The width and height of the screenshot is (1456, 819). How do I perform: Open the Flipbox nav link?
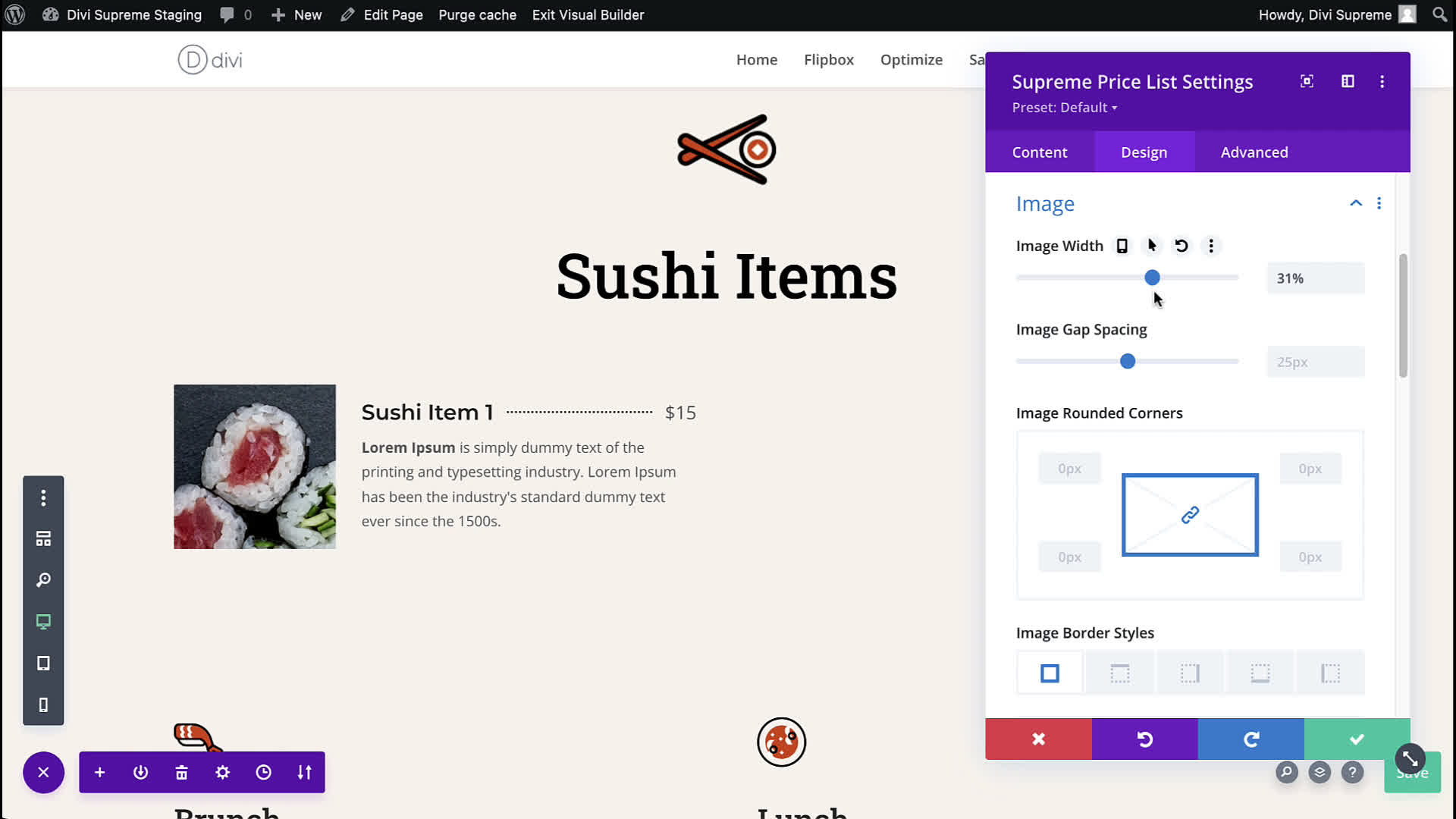pyautogui.click(x=828, y=59)
